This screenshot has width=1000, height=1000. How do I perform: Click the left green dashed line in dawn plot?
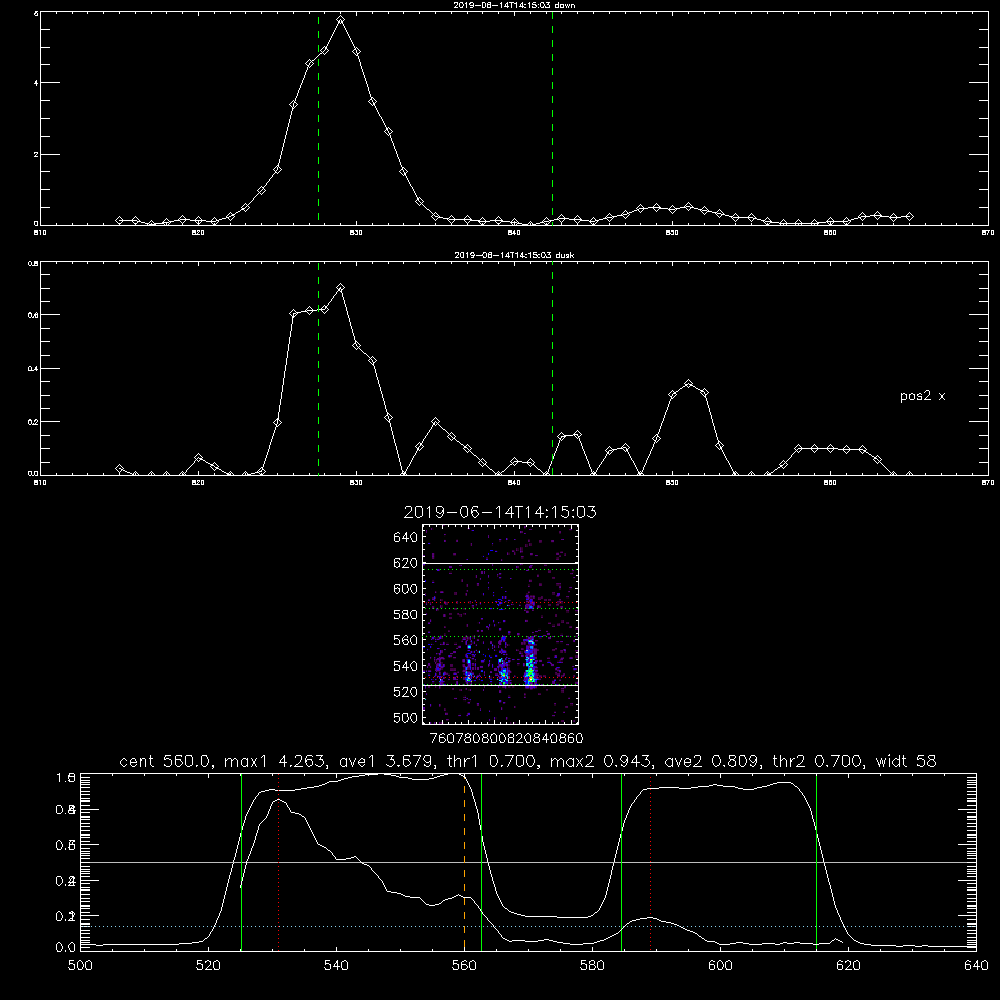pyautogui.click(x=318, y=119)
